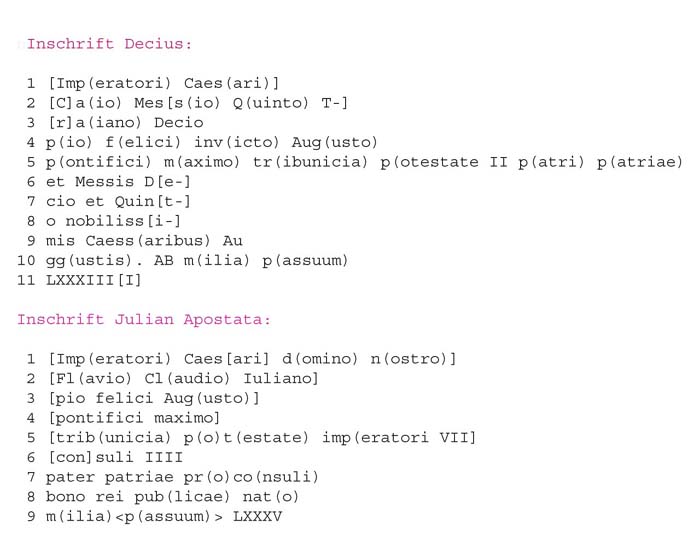
Task: Click on "p(io) f(elici) inv(icto) Aug(usto)"
Action: [x=212, y=142]
